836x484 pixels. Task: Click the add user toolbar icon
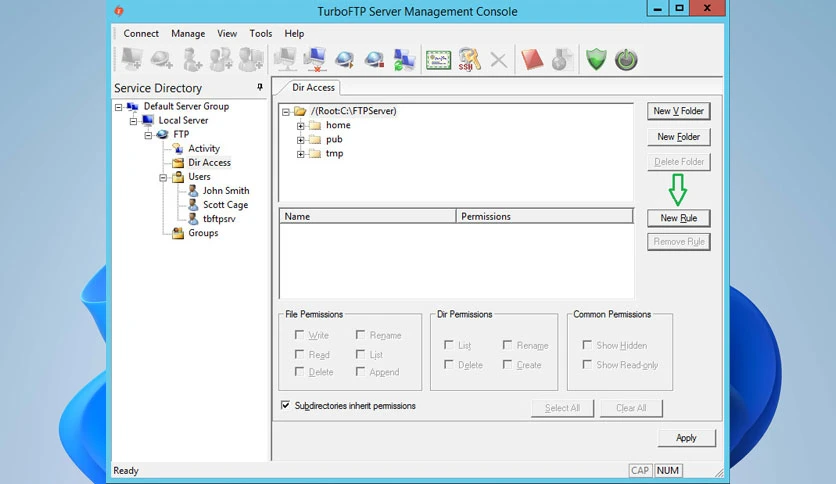coord(191,59)
